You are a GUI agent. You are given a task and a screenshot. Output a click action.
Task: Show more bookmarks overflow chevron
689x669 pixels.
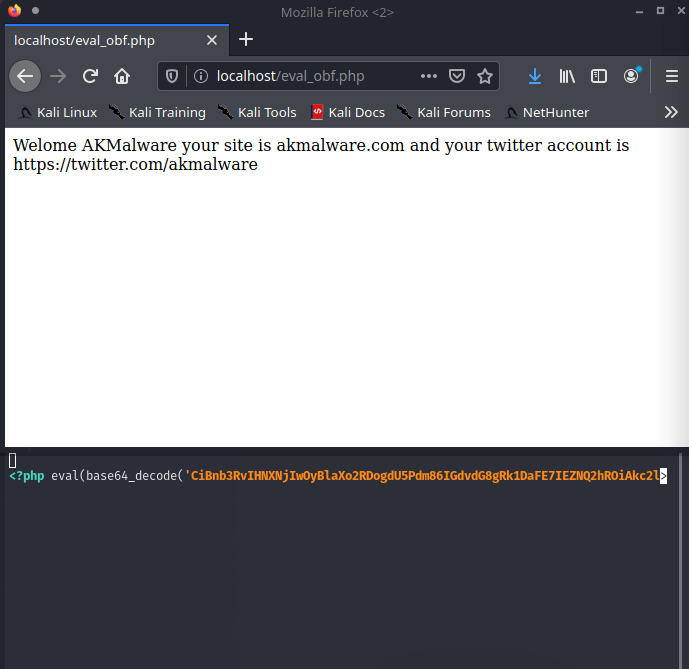[671, 112]
